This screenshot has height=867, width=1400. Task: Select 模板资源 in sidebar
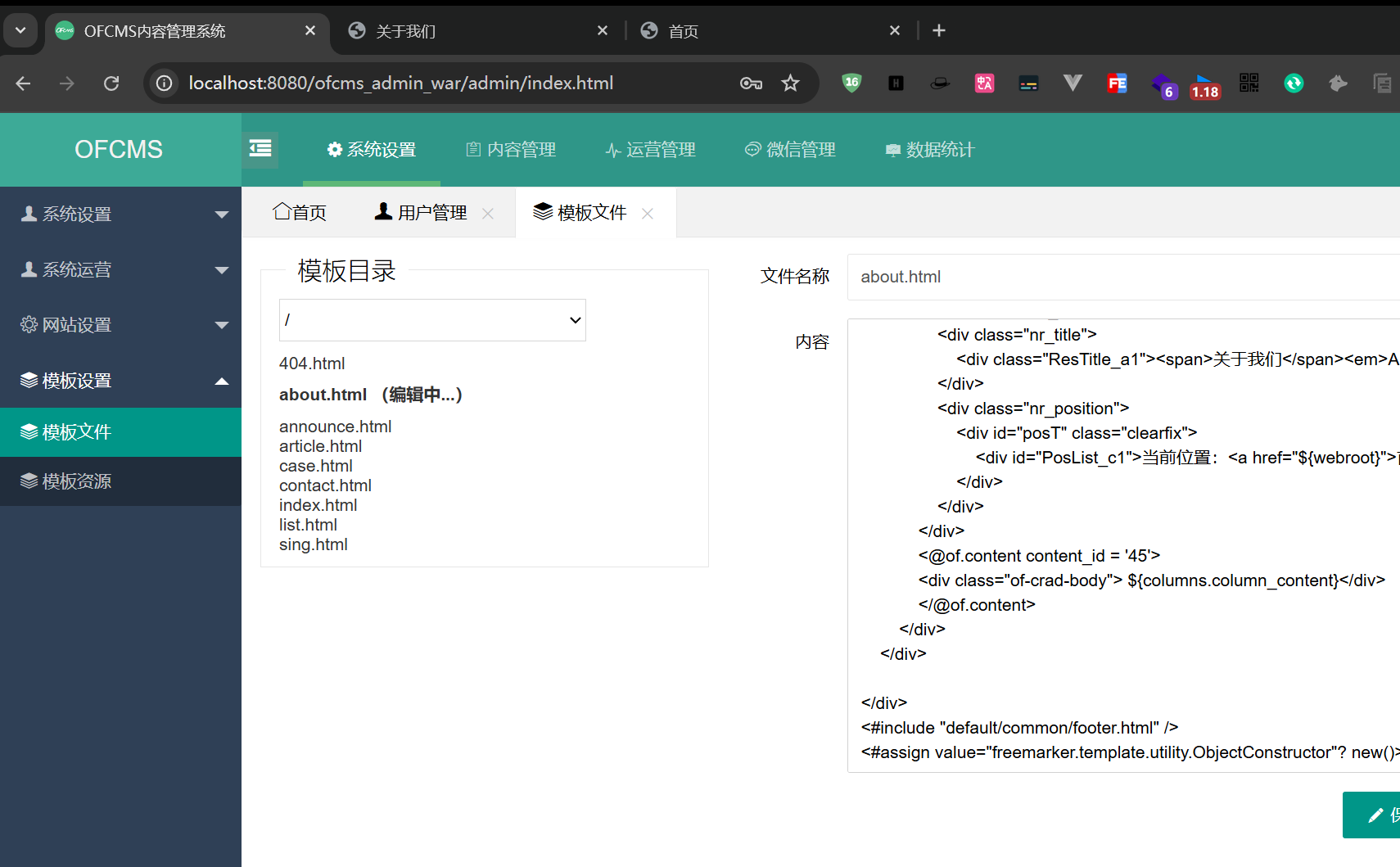[77, 481]
